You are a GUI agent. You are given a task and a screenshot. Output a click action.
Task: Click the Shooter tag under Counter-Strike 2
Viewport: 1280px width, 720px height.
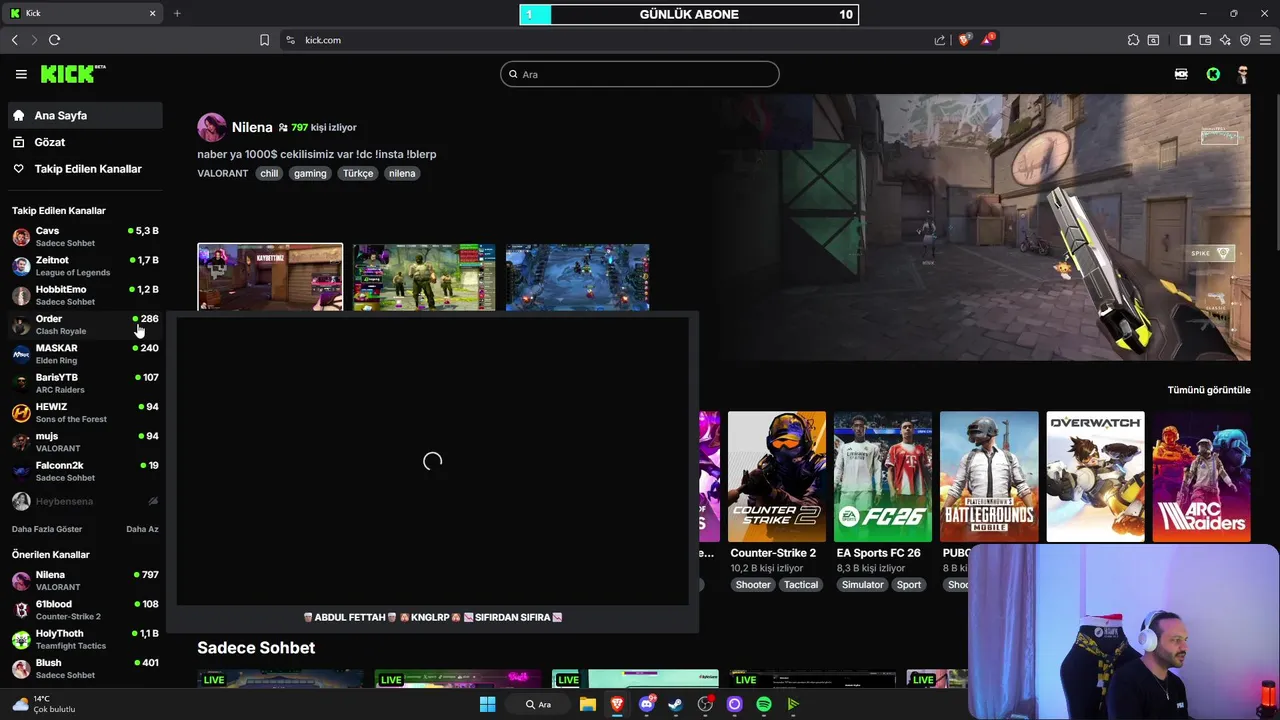tap(753, 585)
